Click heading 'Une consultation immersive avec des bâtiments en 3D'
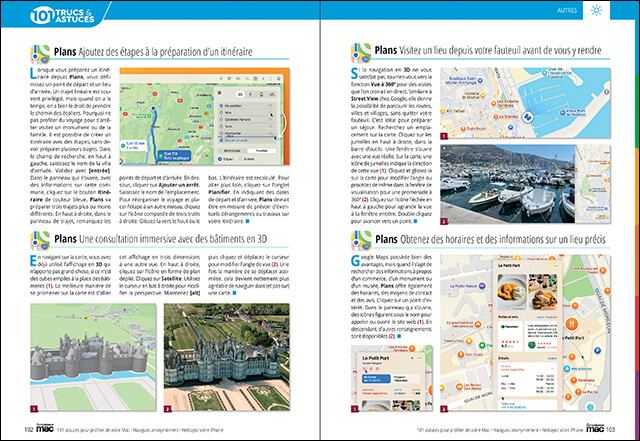The image size is (640, 441). coord(173,239)
